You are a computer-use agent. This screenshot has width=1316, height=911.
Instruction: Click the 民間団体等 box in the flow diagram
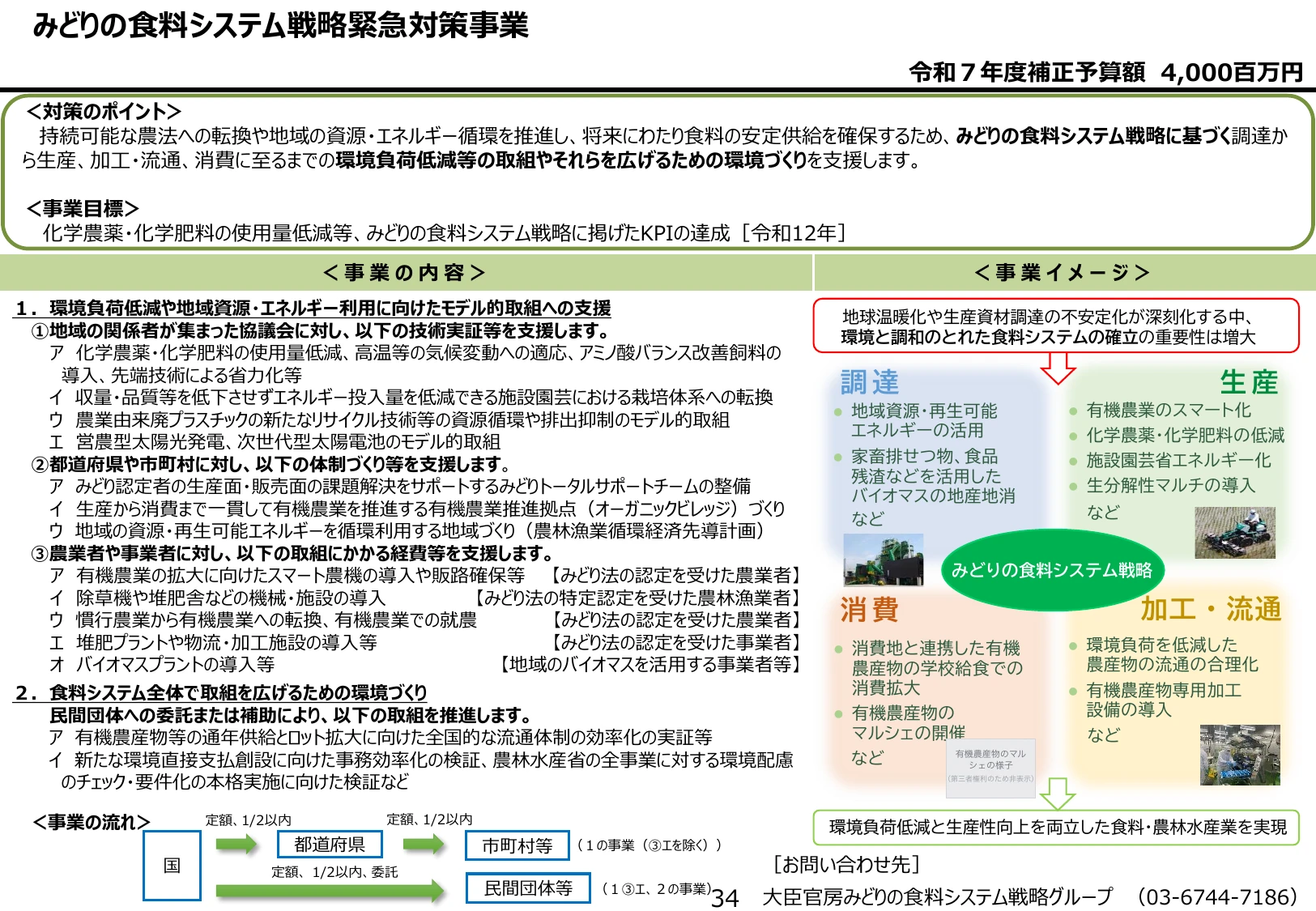tap(528, 888)
